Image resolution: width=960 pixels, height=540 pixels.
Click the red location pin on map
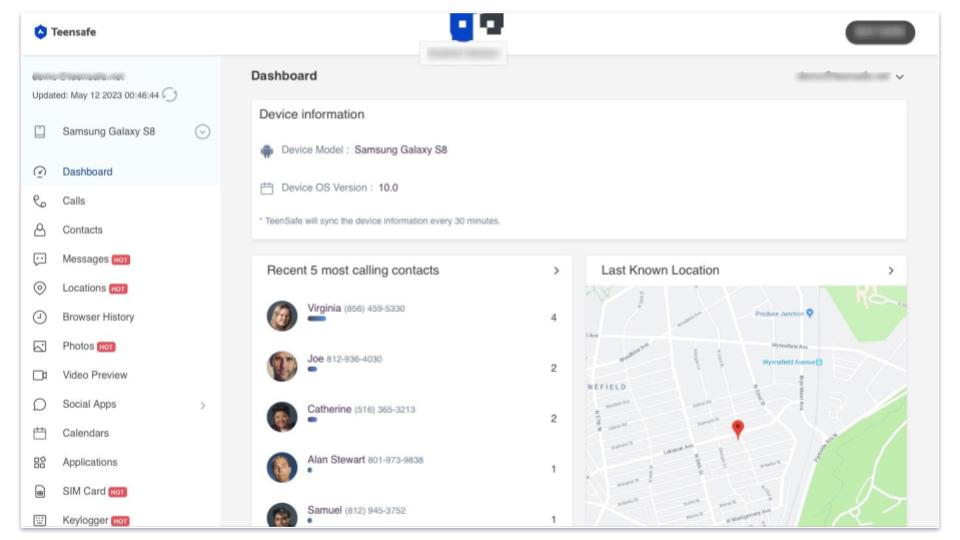point(738,429)
